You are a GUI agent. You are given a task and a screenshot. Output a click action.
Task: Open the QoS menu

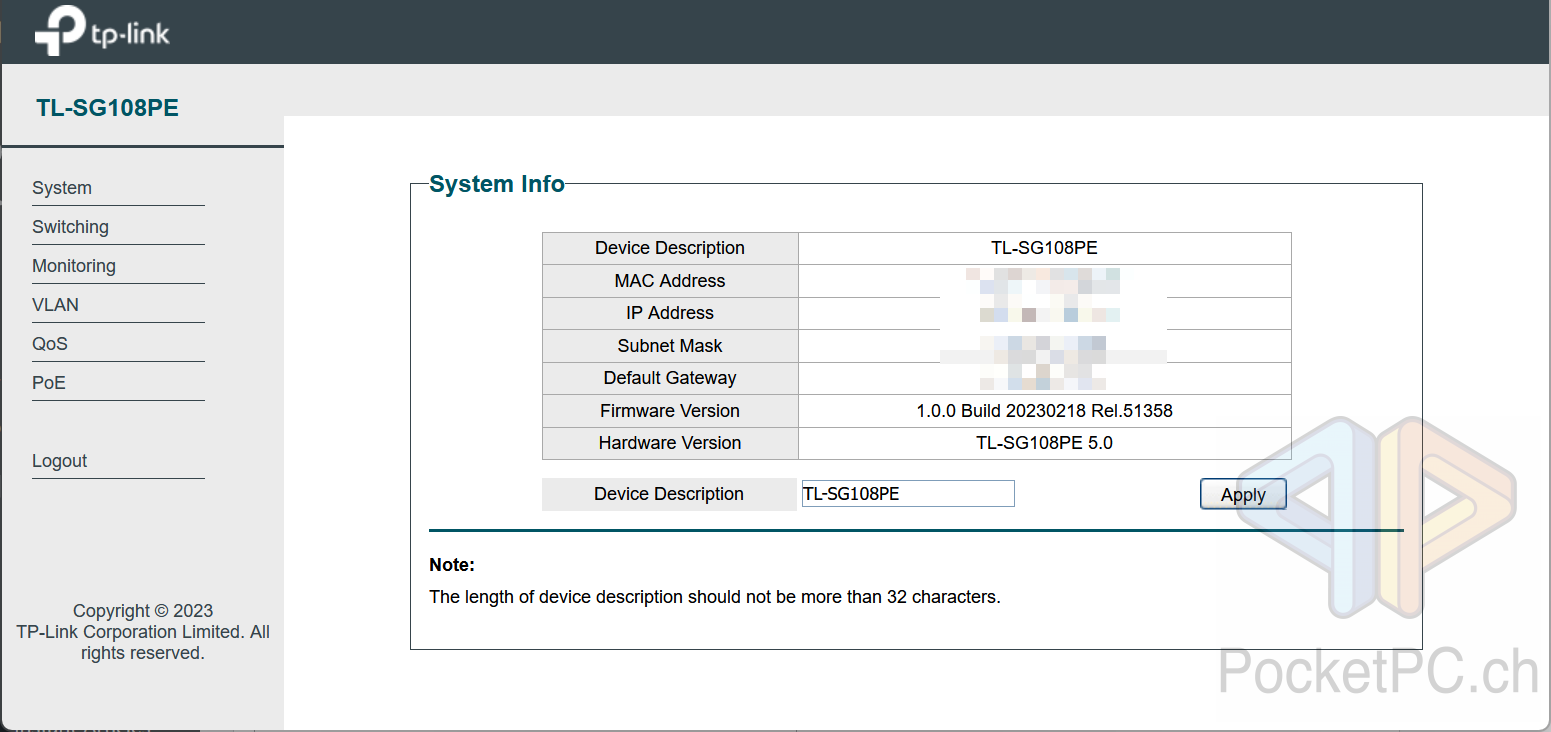point(50,344)
